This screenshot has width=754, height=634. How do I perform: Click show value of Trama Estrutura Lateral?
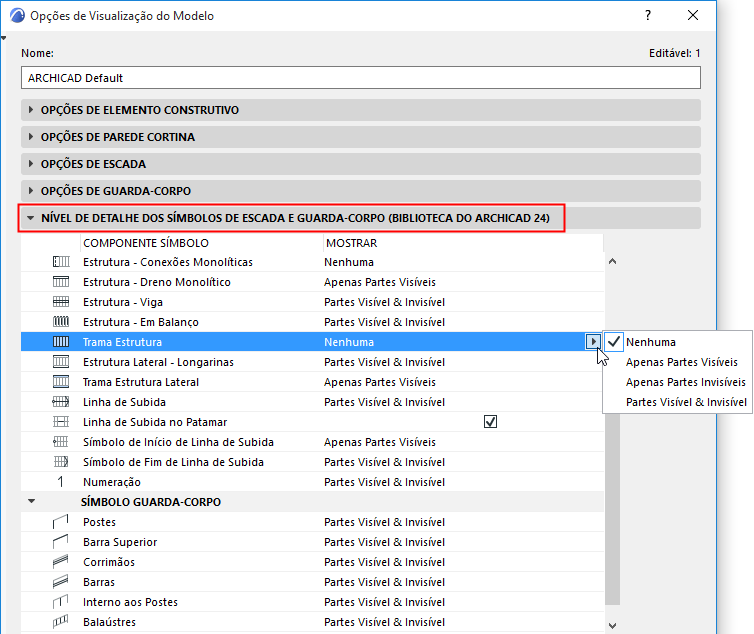(380, 382)
